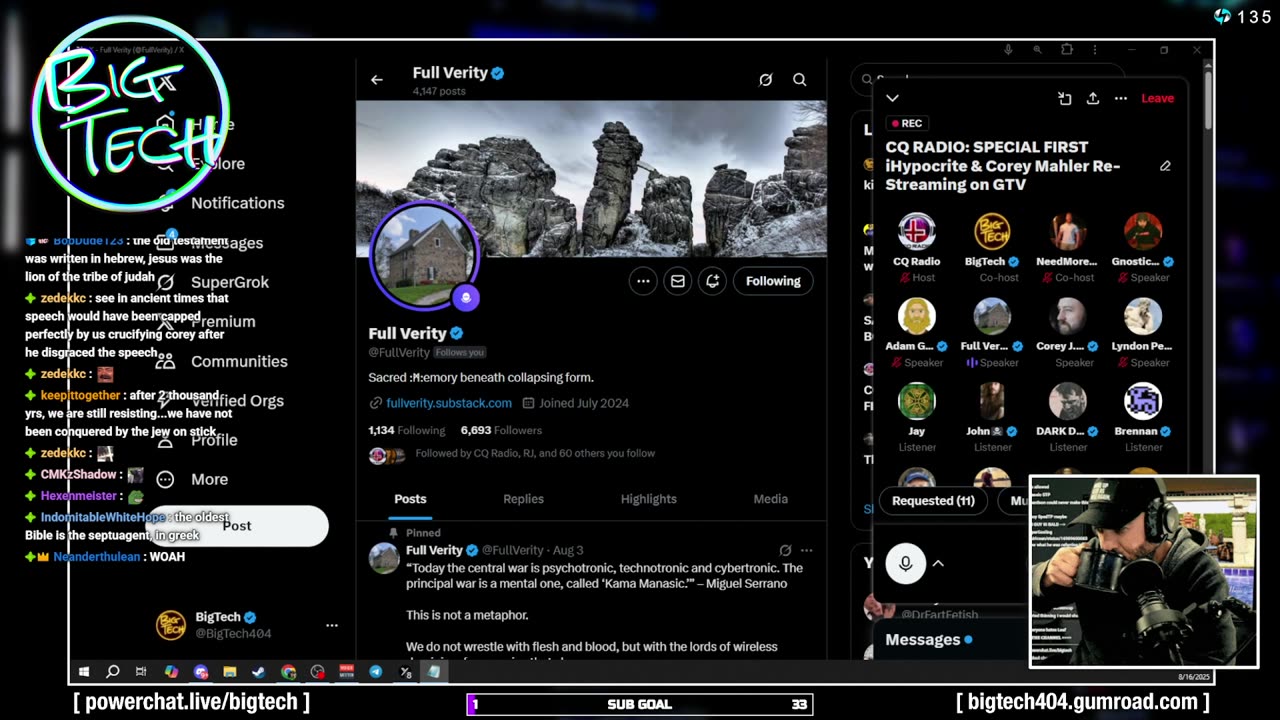Viewport: 1280px width, 720px height.
Task: Open Adam G speaker avatar in Space
Action: (x=917, y=316)
